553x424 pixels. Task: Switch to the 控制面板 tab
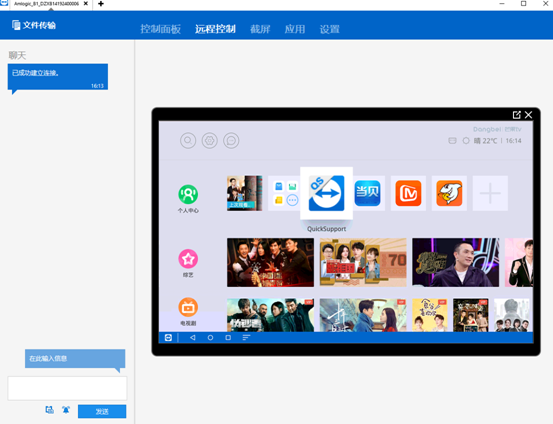coord(160,29)
